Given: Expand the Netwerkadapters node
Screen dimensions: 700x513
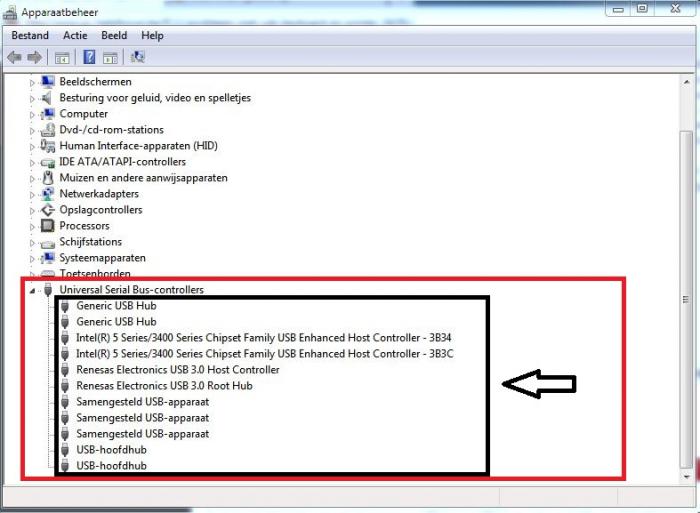Looking at the screenshot, I should [32, 195].
